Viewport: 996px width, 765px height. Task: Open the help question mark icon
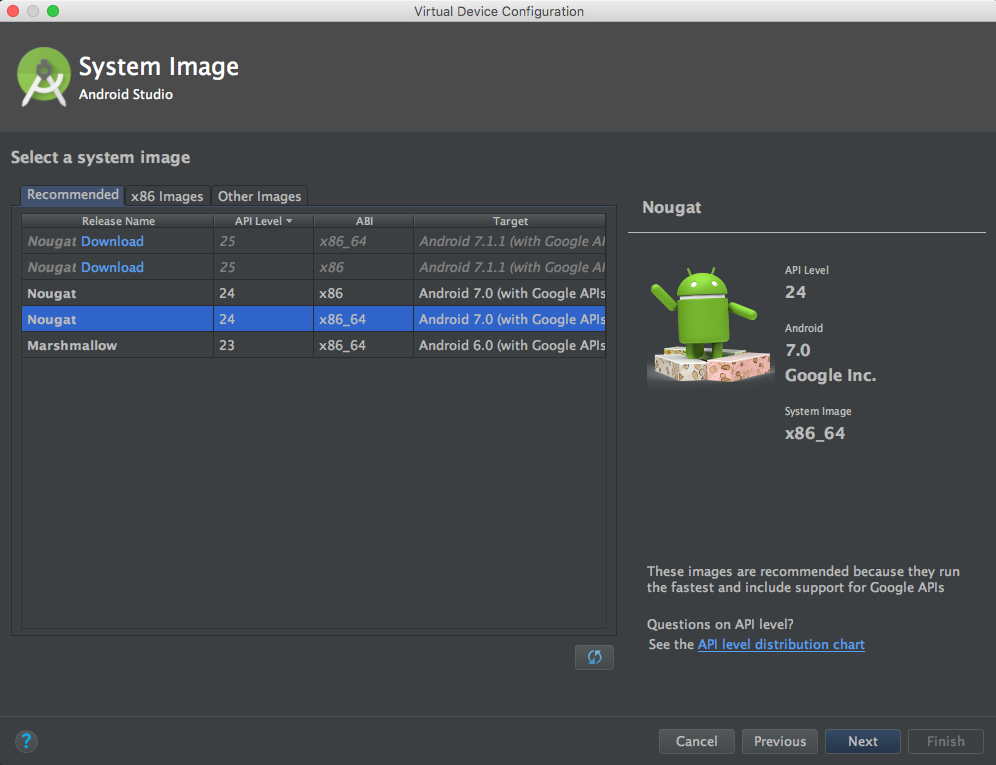point(26,741)
